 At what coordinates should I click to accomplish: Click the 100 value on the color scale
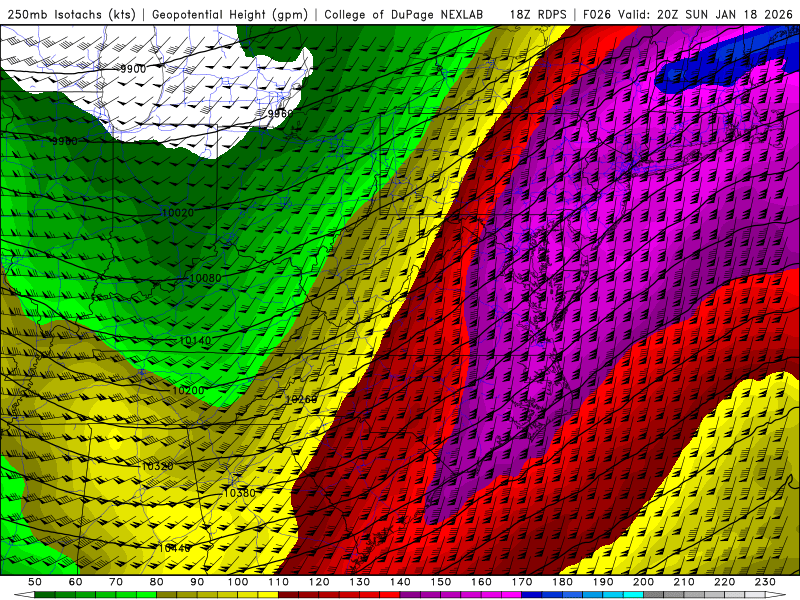pyautogui.click(x=238, y=582)
